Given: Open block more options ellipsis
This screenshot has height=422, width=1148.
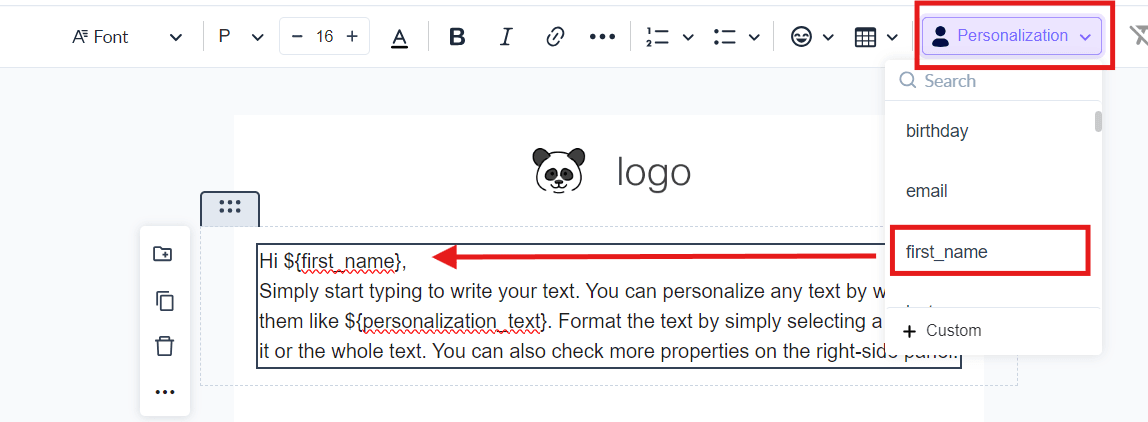Looking at the screenshot, I should (x=165, y=392).
